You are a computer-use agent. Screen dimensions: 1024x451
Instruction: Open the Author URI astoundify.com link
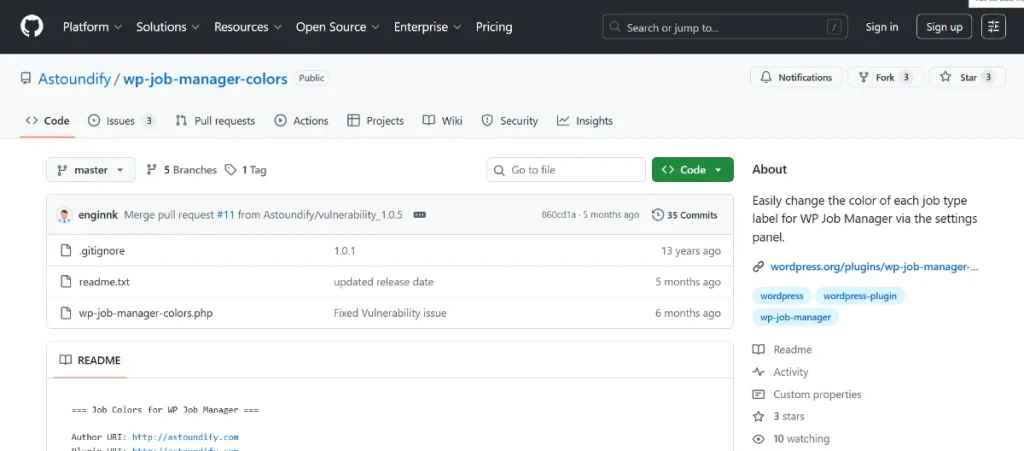click(185, 437)
